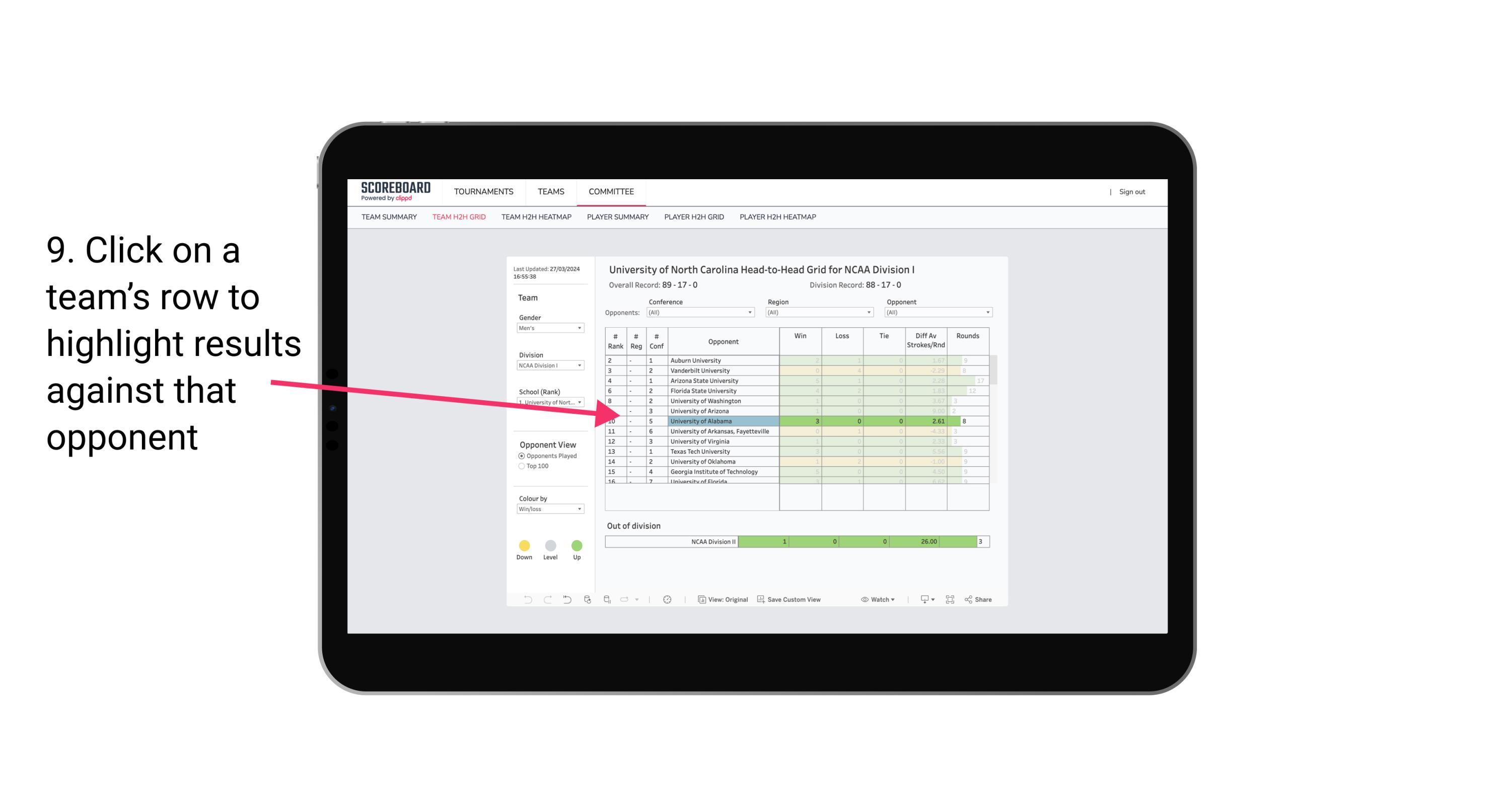
Task: Click the screen expand/fullscreen icon
Action: (x=949, y=601)
